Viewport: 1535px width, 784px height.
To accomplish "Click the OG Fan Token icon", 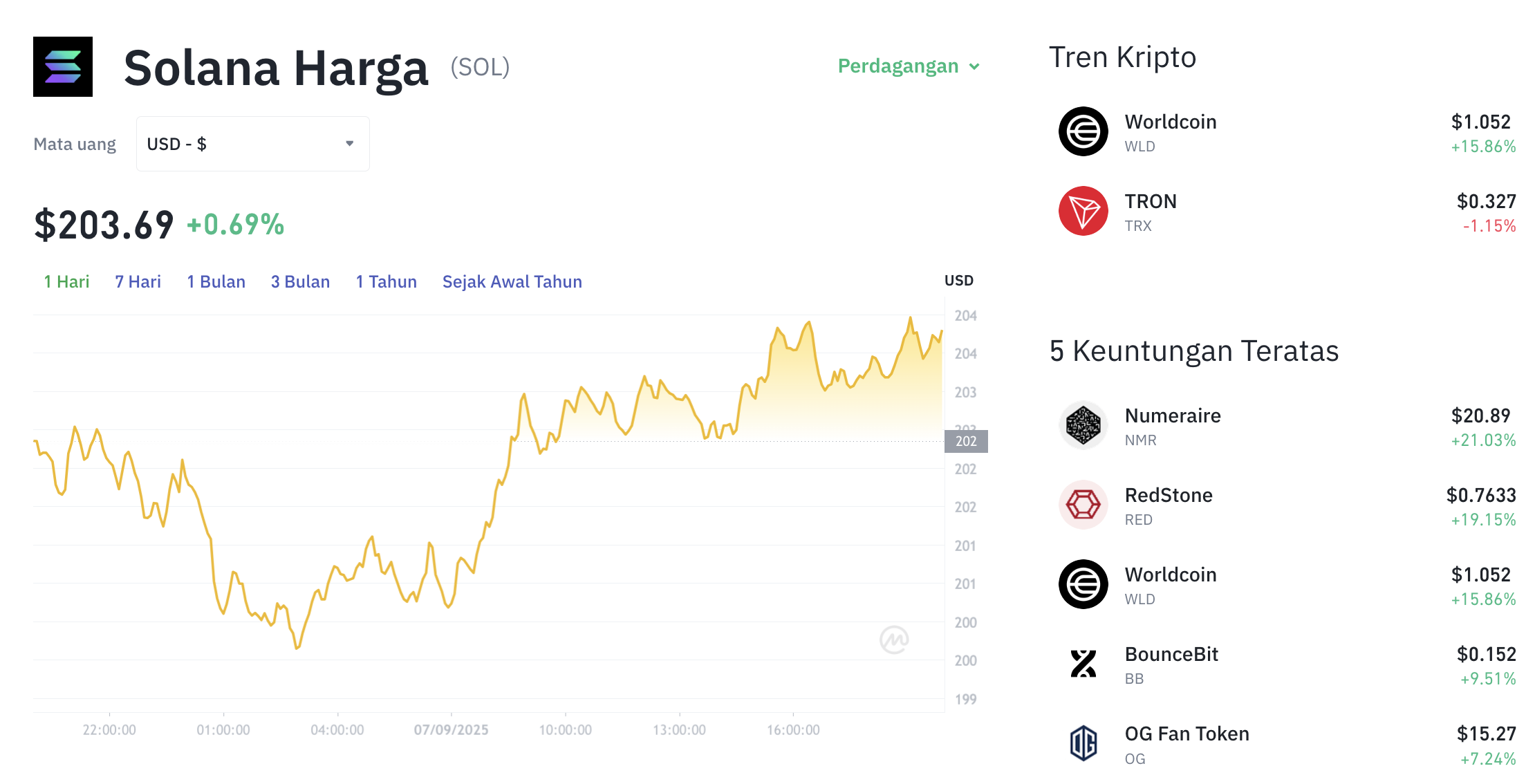I will 1083,743.
